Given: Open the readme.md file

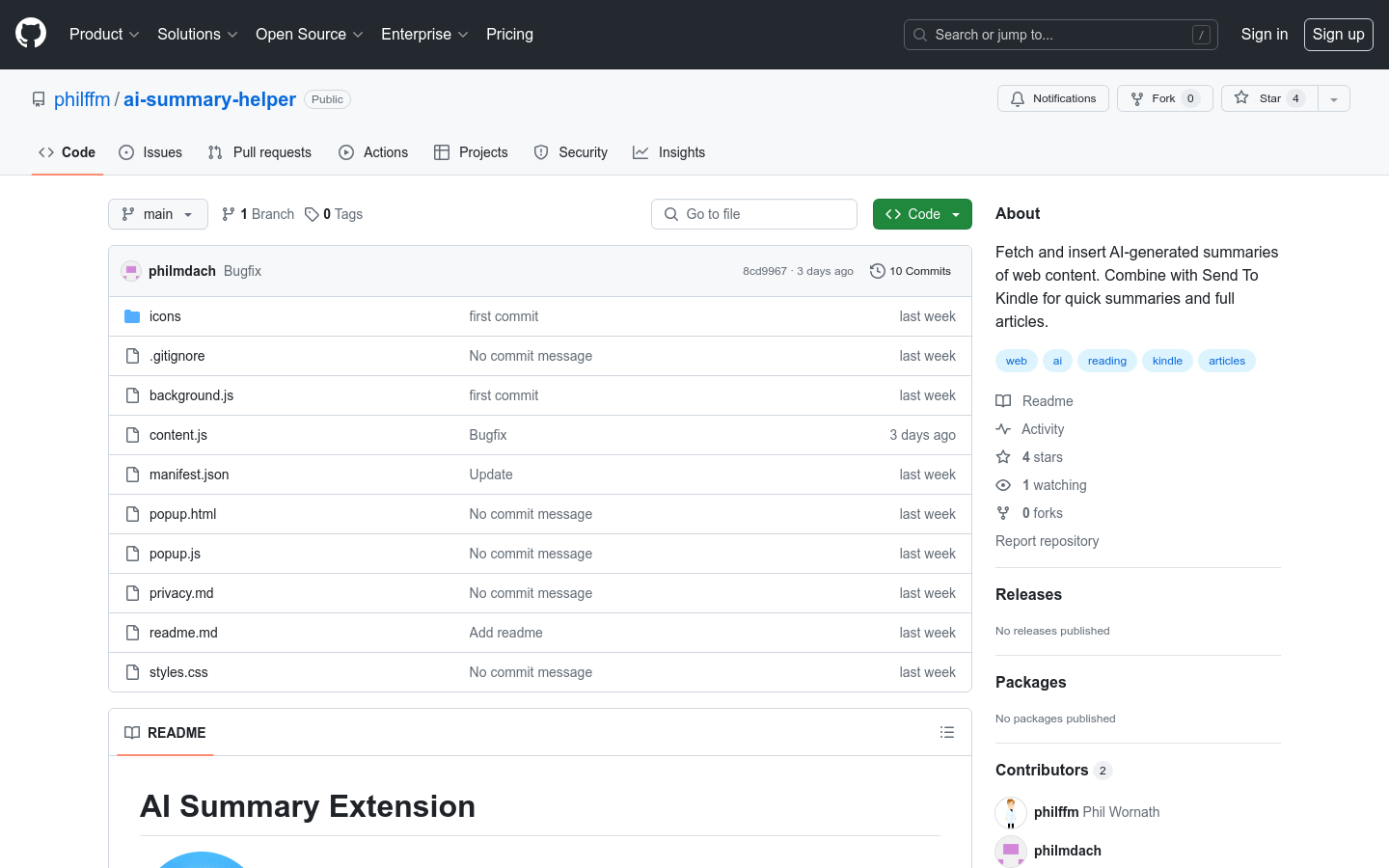Looking at the screenshot, I should click(x=183, y=633).
